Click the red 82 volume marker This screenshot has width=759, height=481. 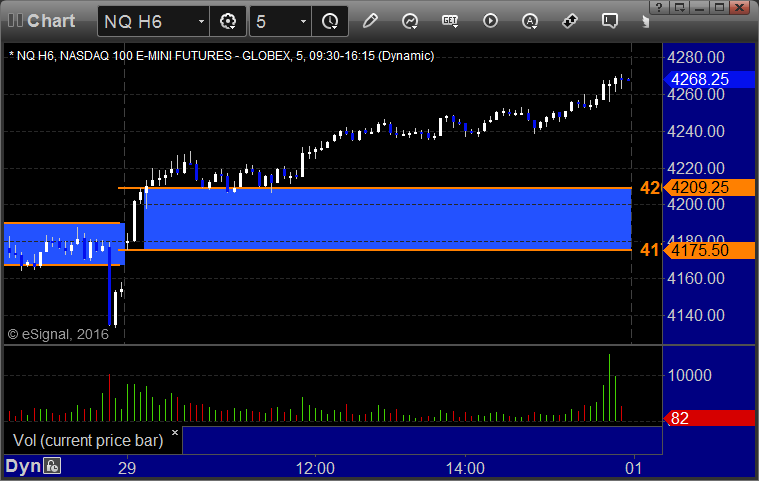pyautogui.click(x=709, y=418)
